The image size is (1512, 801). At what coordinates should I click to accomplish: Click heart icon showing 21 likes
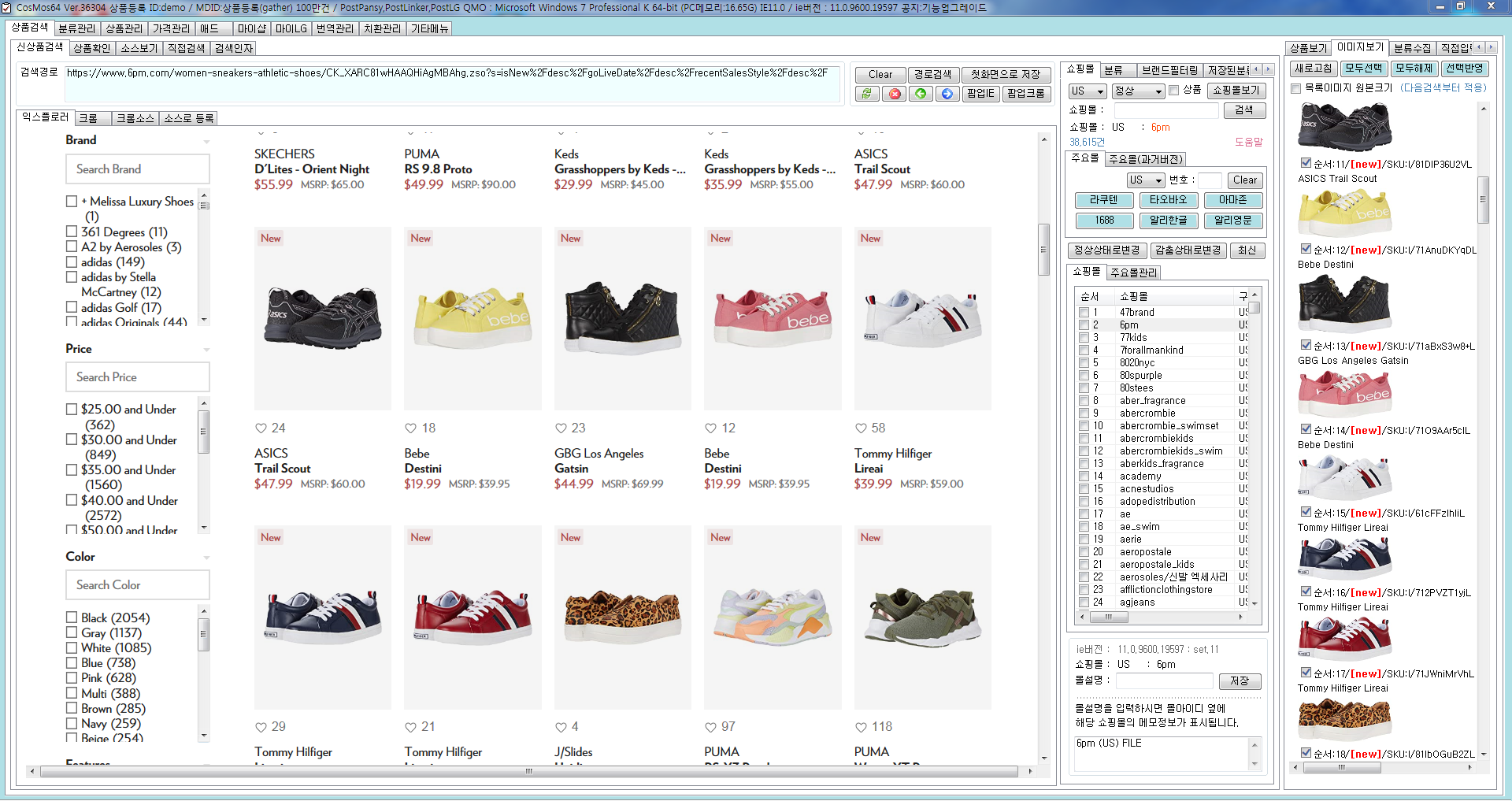coord(410,727)
